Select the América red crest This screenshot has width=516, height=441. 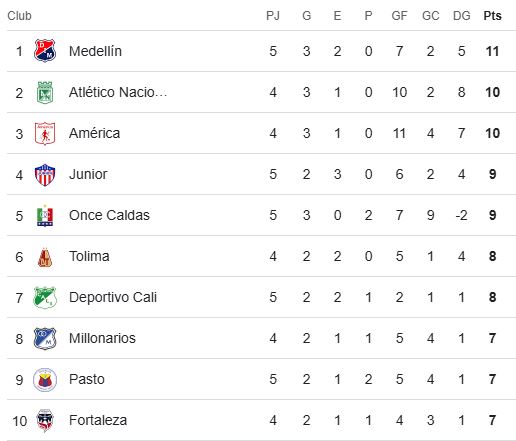coord(45,133)
